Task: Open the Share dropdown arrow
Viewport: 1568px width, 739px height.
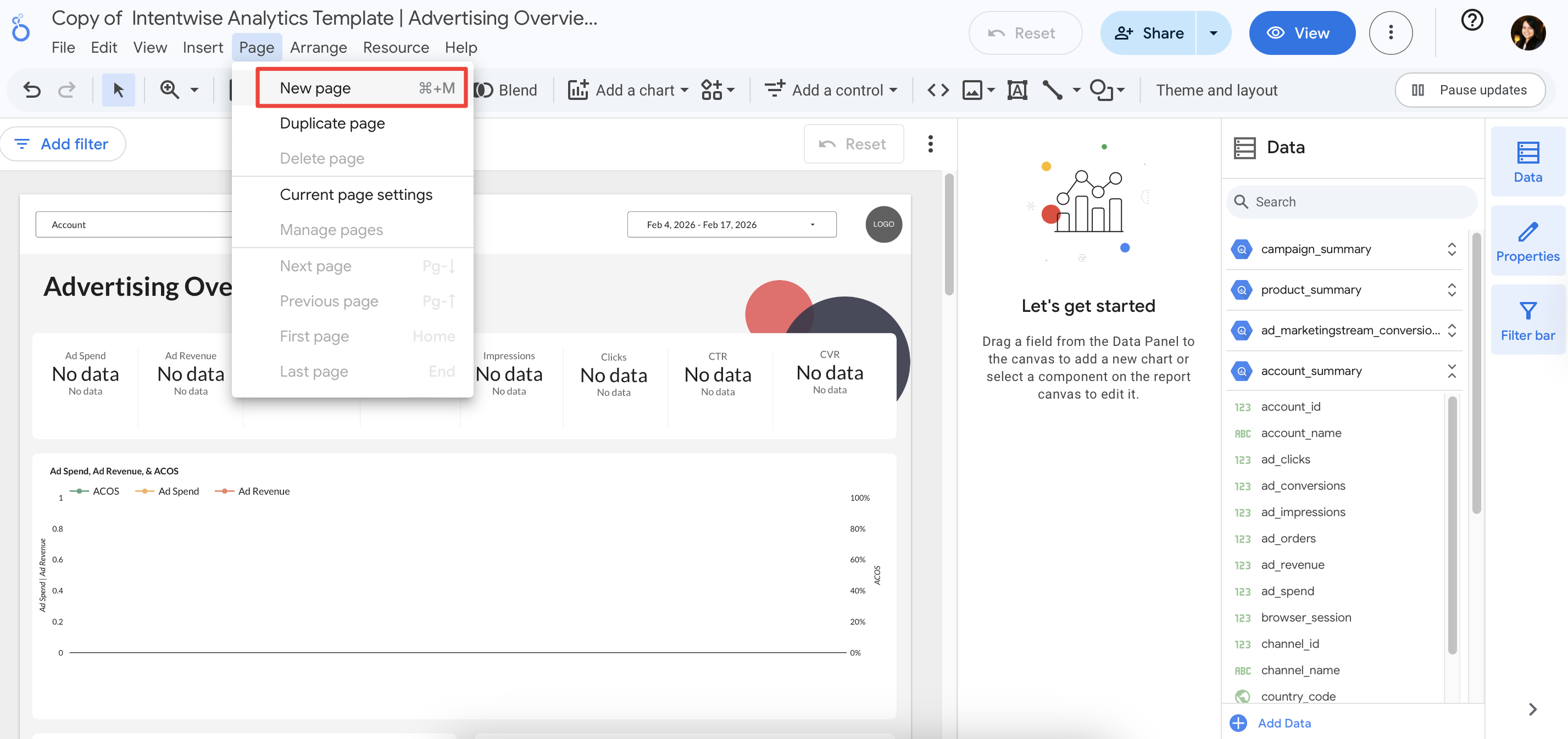Action: click(x=1213, y=33)
